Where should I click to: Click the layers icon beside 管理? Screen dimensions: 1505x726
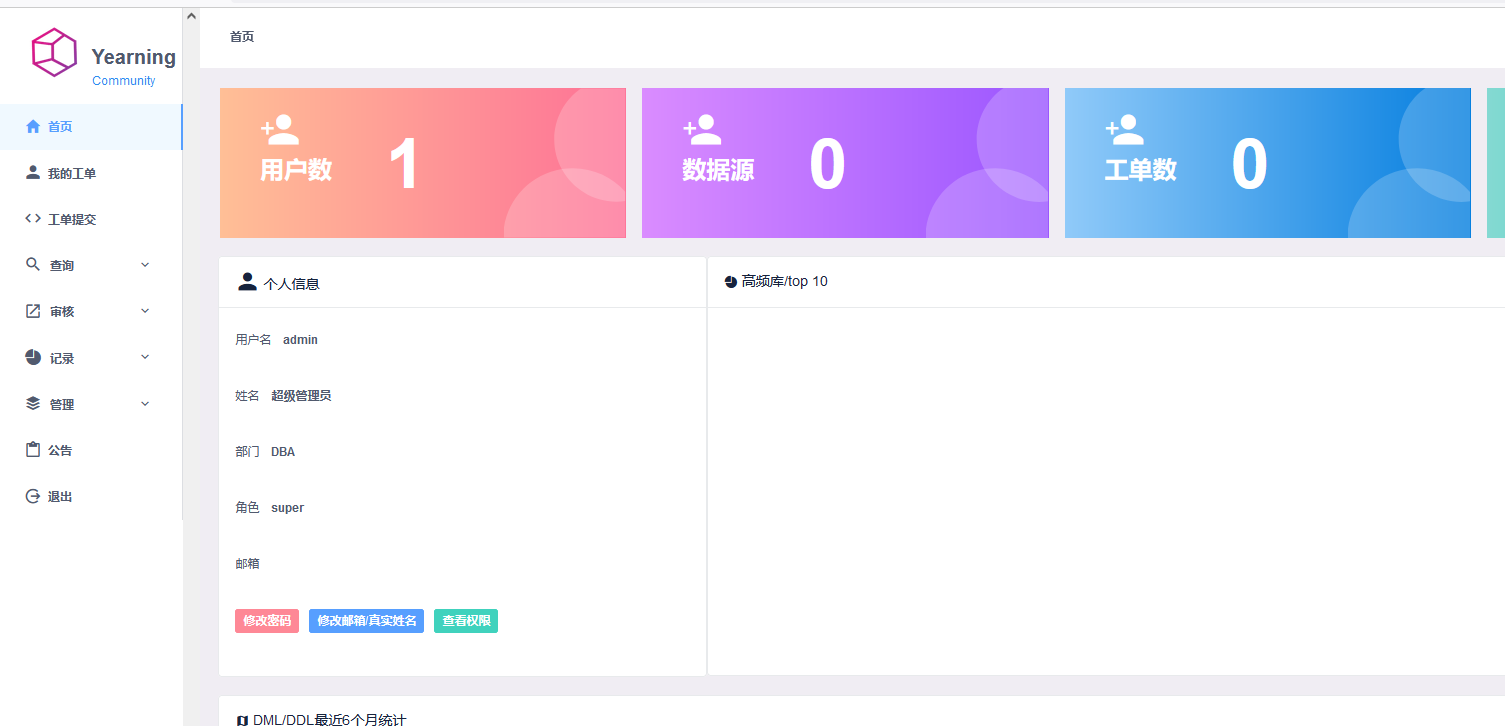[x=33, y=403]
